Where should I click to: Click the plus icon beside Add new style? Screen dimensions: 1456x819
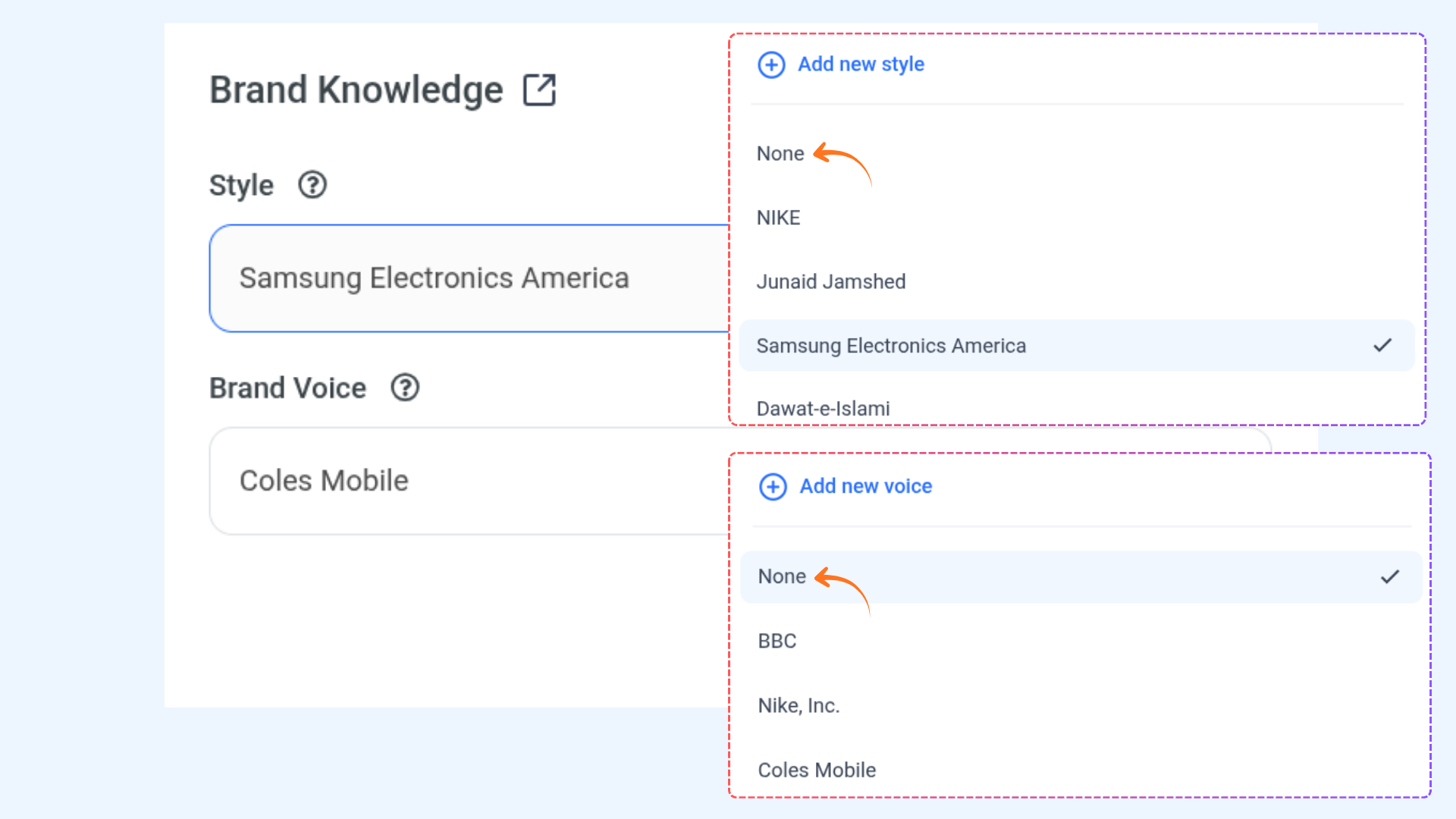click(771, 64)
